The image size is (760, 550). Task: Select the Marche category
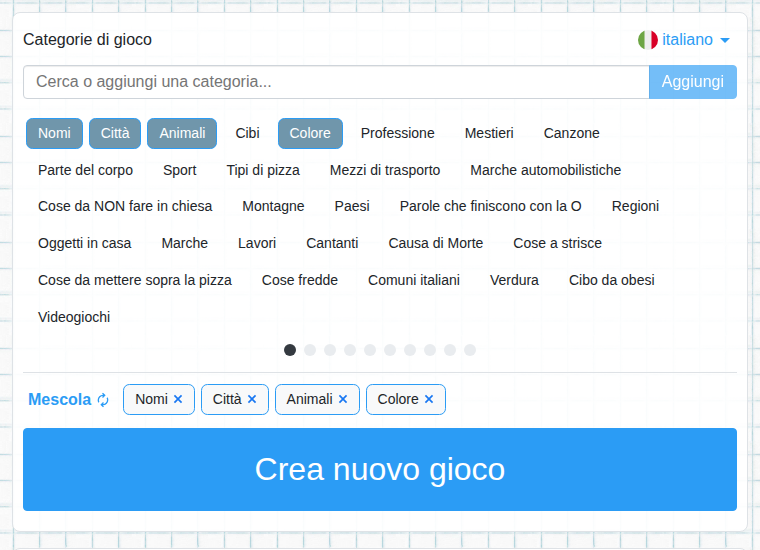tap(185, 243)
